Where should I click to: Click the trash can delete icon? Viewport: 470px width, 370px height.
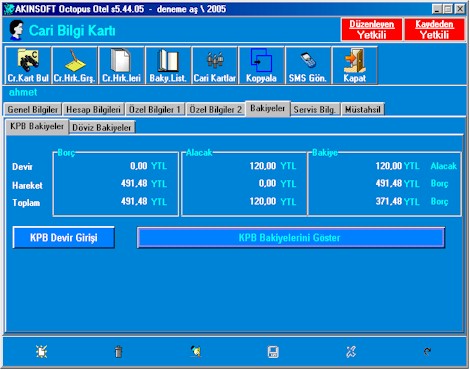pyautogui.click(x=119, y=352)
